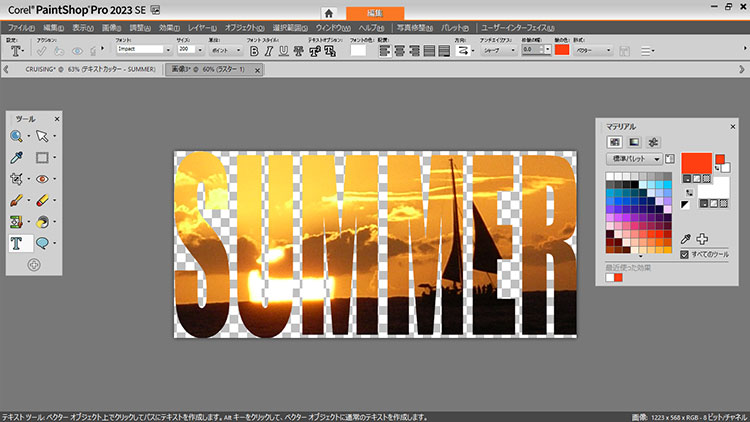Toggle italic font style
This screenshot has height=422, width=750.
point(269,49)
